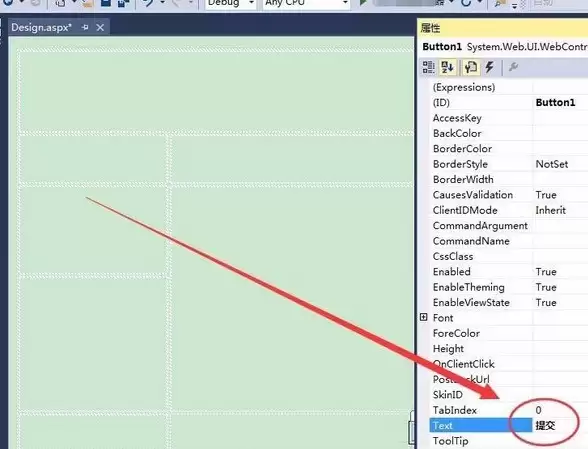Click the top table cell in the designer
The height and width of the screenshot is (449, 588).
pos(216,91)
